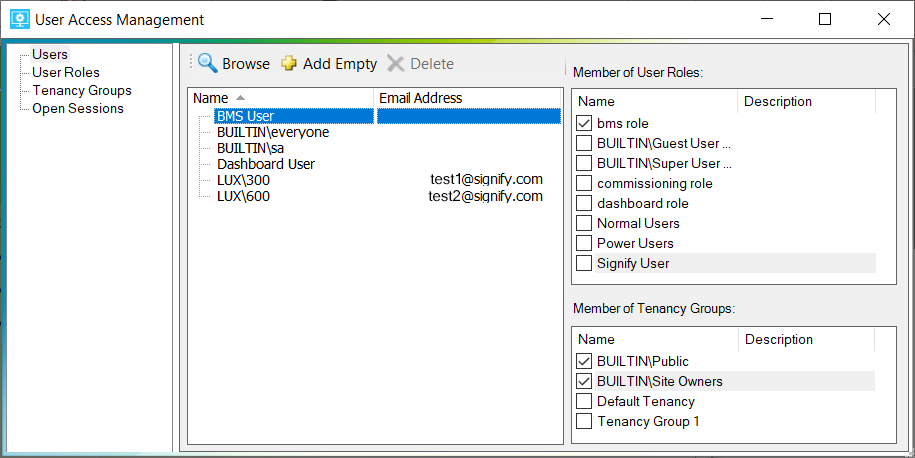Maximize the User Access Management window

pos(824,19)
